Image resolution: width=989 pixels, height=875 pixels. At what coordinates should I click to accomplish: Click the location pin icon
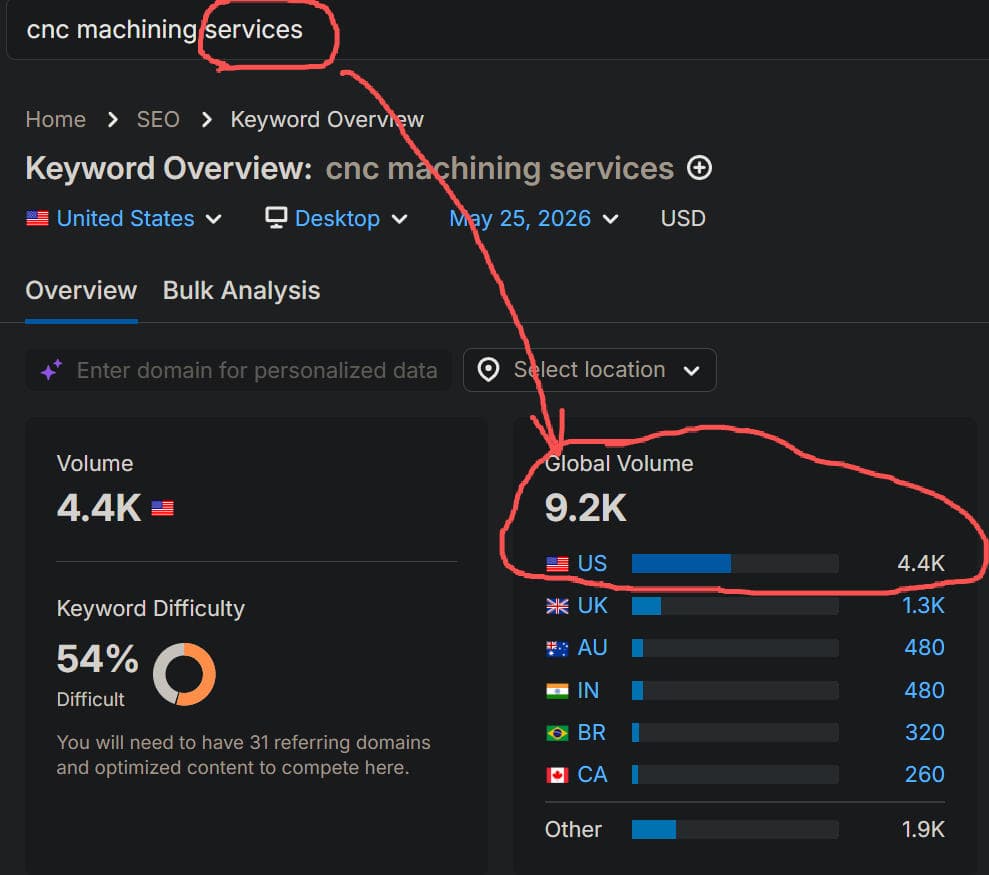pos(488,370)
